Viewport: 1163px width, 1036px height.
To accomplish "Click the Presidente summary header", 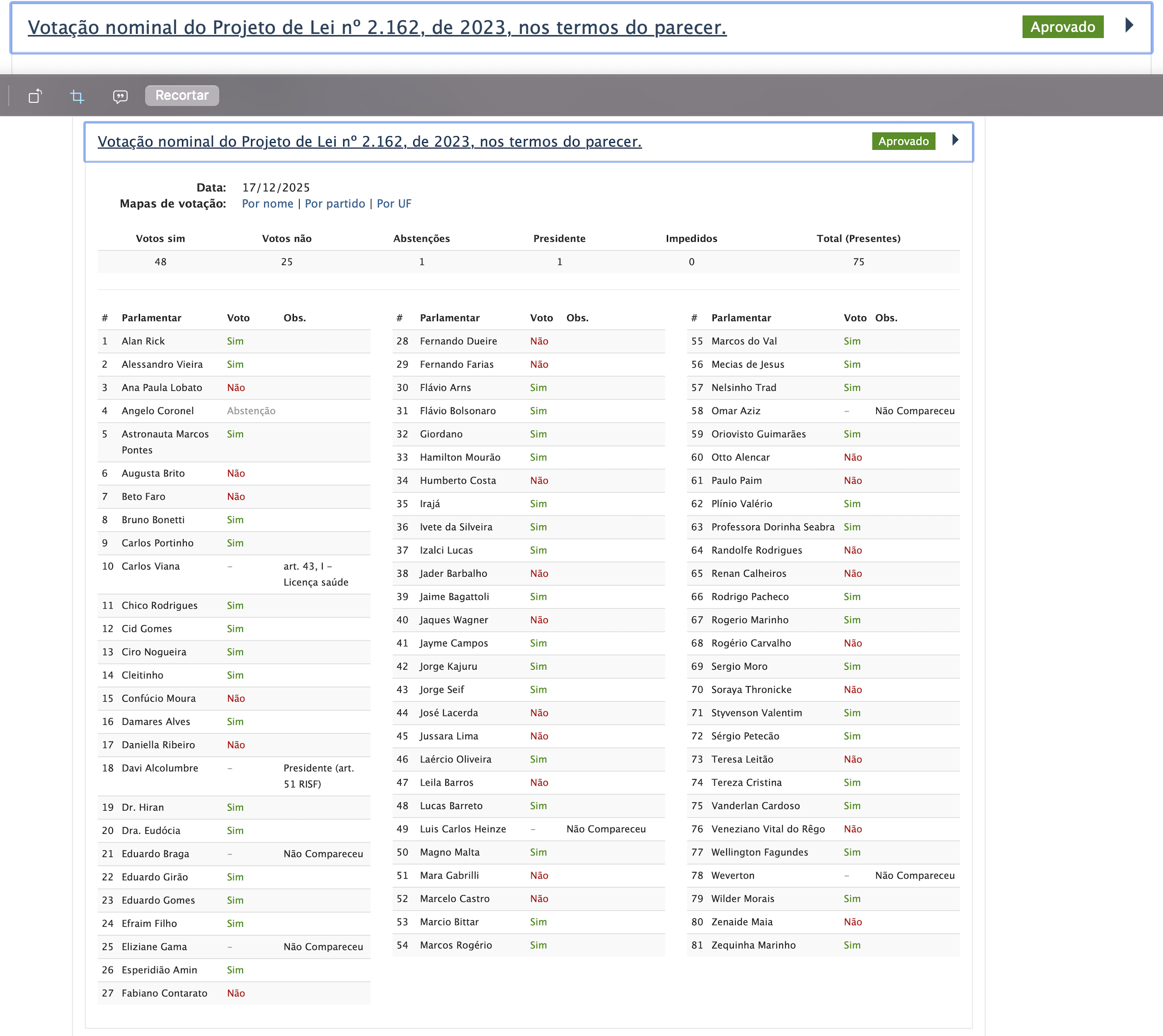I will (x=559, y=239).
